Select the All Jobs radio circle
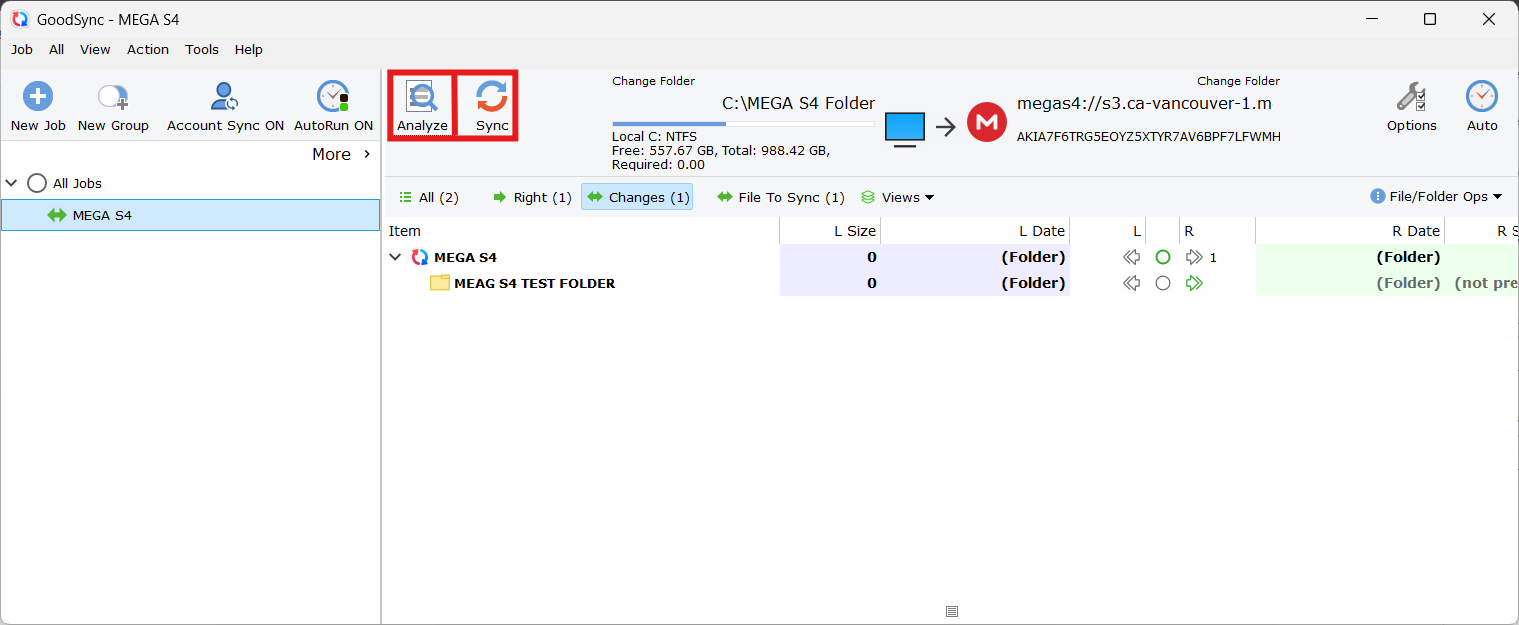The width and height of the screenshot is (1519, 625). 37,183
